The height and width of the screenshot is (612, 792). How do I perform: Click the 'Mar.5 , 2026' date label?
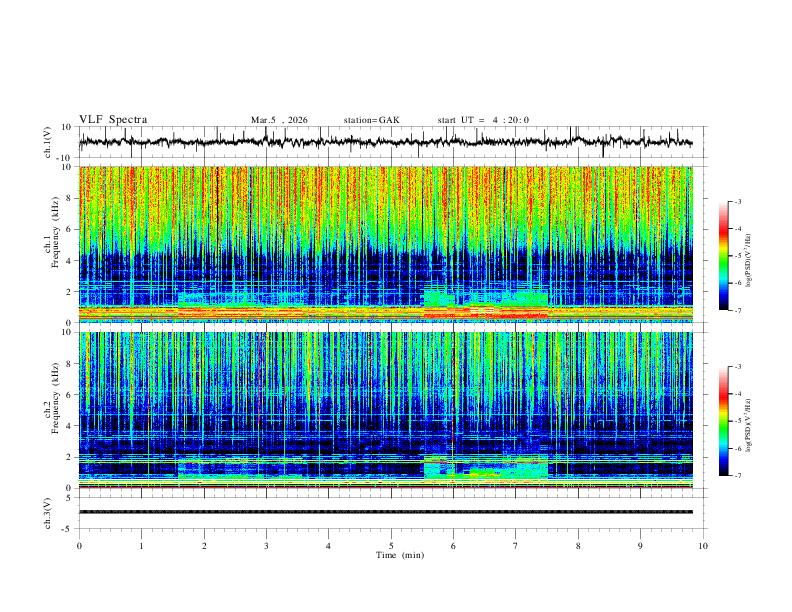coord(279,120)
